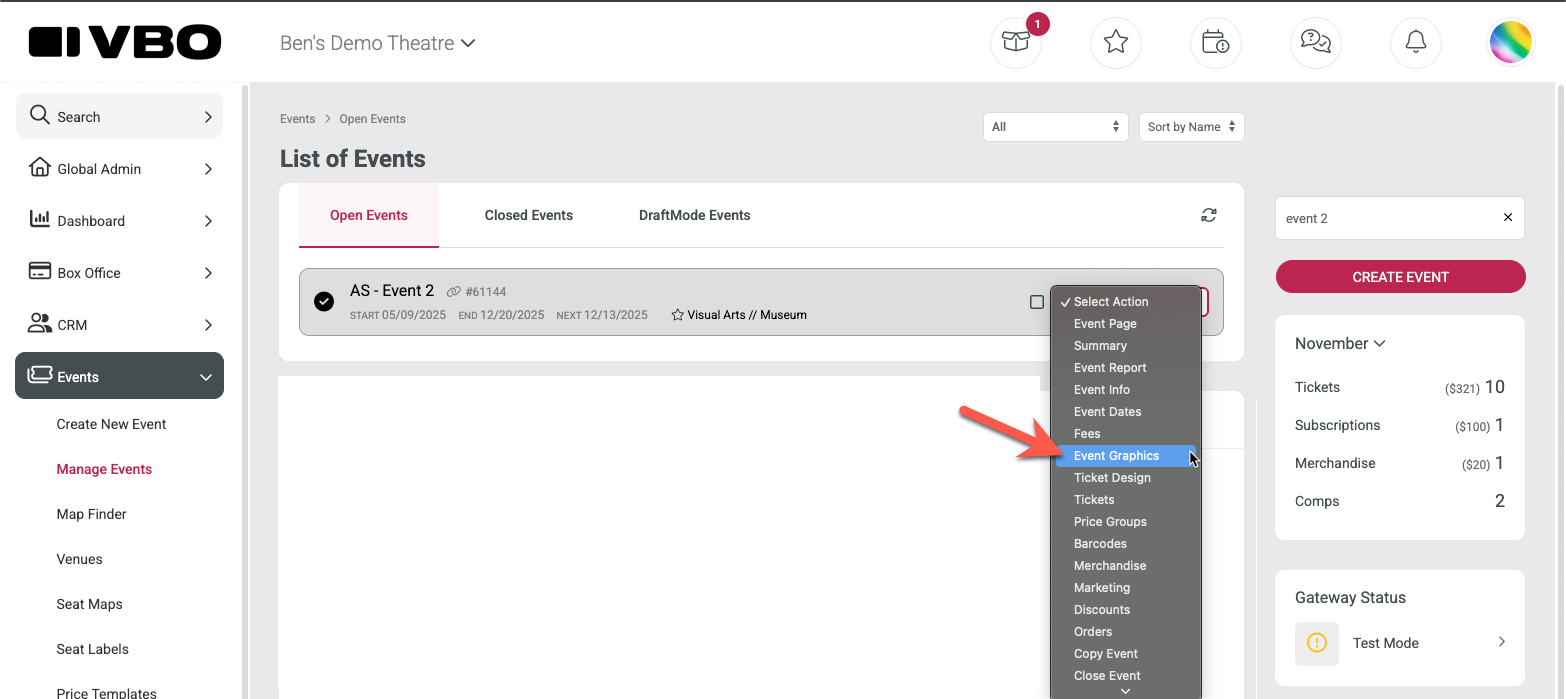This screenshot has height=699, width=1566.
Task: Click the IVBO logo
Action: pos(125,42)
